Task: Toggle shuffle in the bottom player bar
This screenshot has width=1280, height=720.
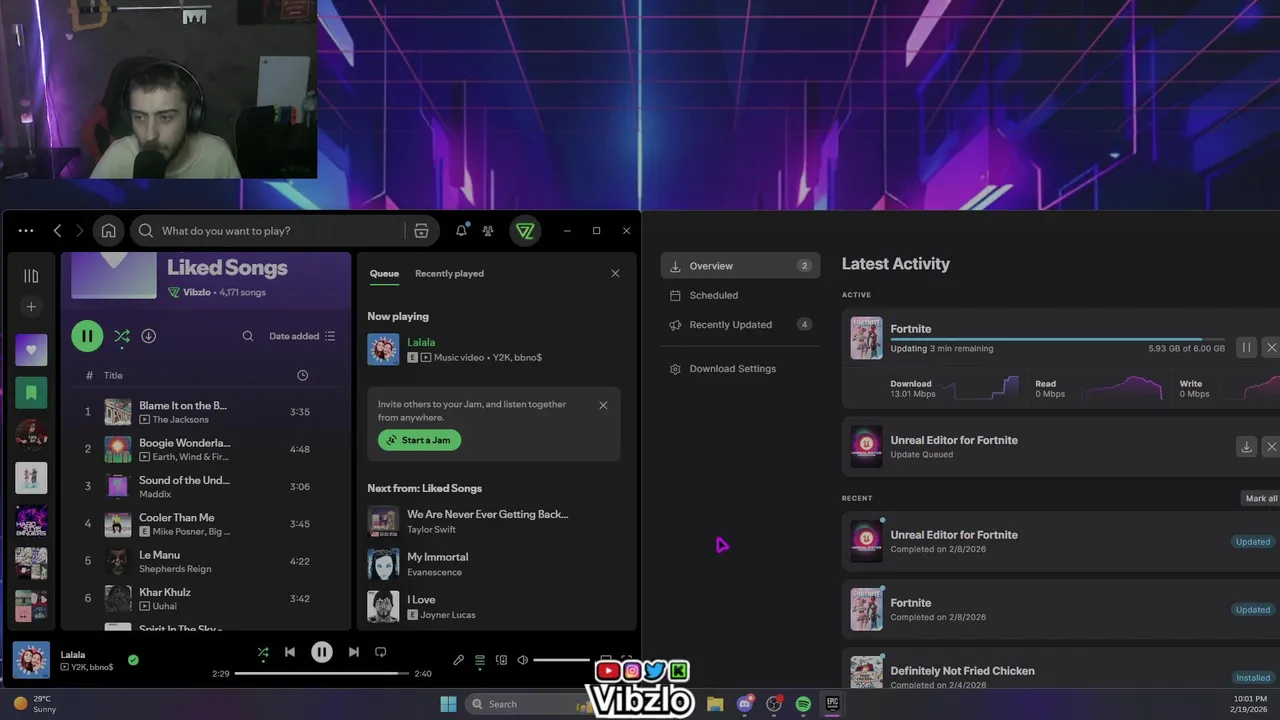Action: (x=263, y=652)
